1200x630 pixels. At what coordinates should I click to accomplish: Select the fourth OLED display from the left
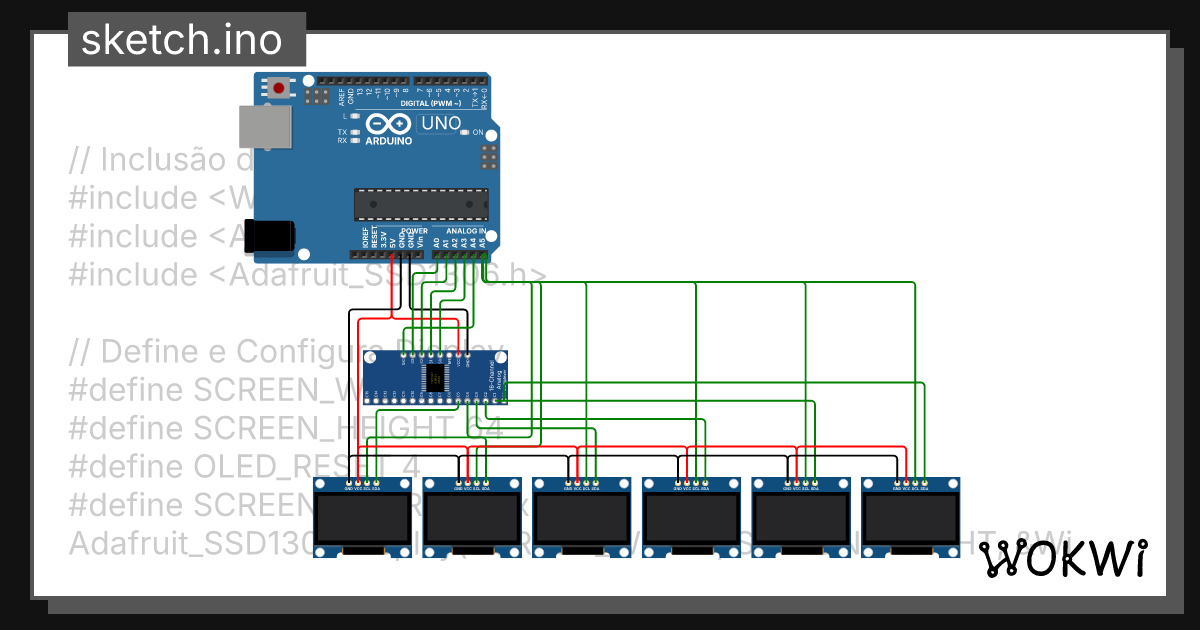[692, 517]
